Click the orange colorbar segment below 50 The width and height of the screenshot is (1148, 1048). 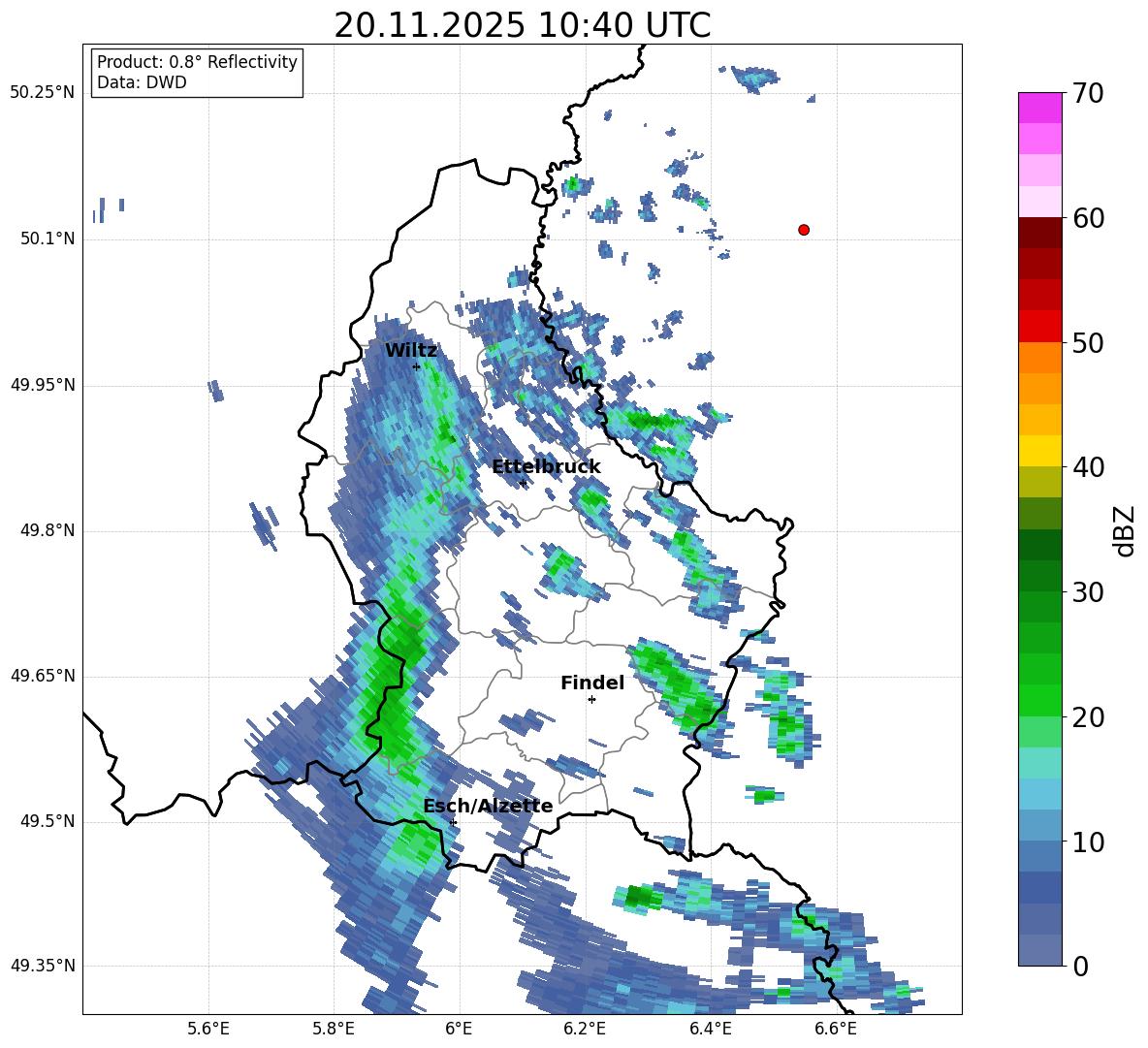[x=1039, y=358]
